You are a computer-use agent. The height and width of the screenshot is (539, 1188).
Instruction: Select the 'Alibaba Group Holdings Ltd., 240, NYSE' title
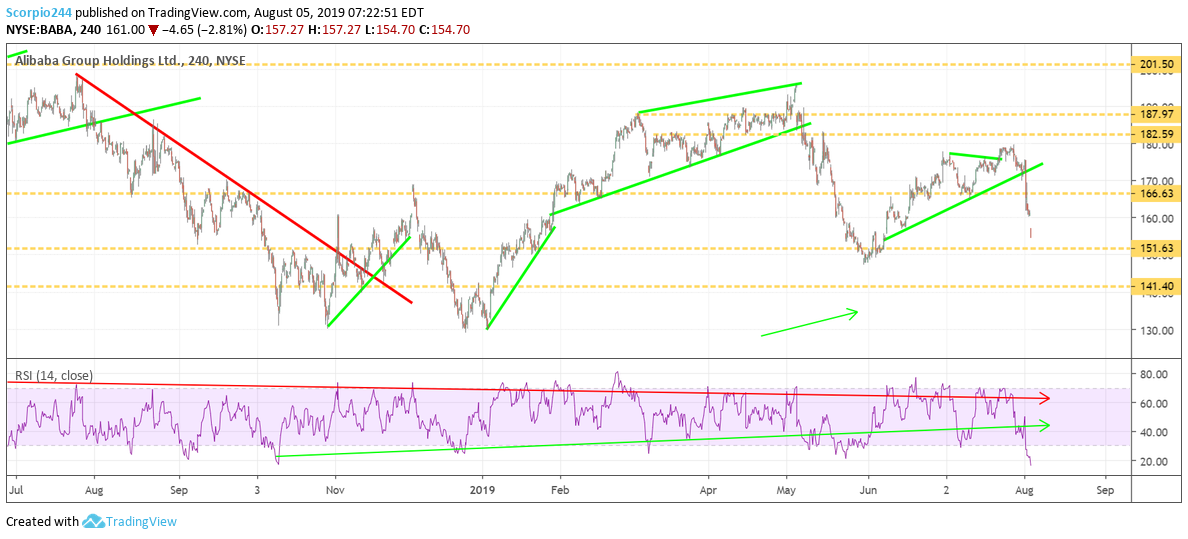[x=130, y=62]
